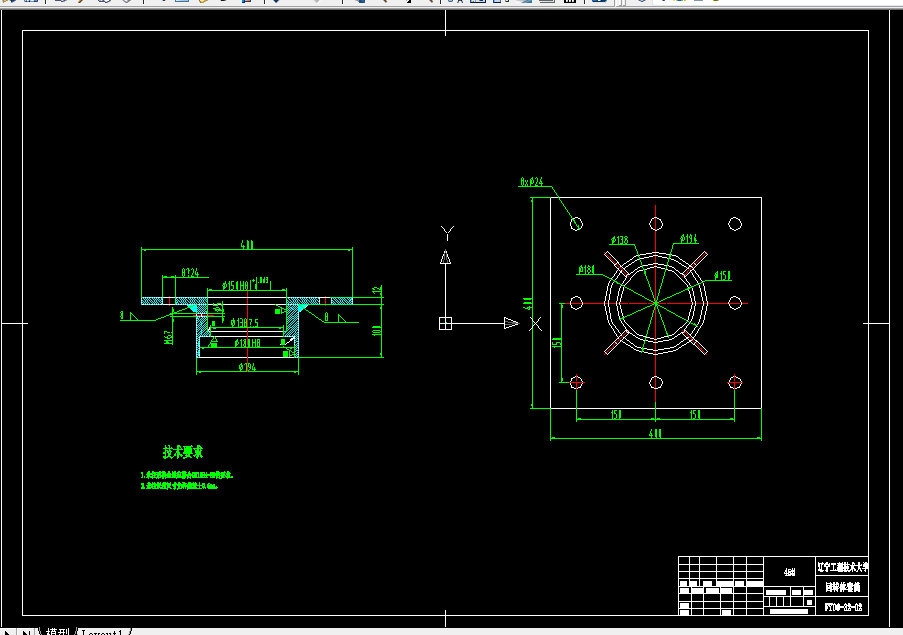The height and width of the screenshot is (635, 903).
Task: Select the part name in title block middle row
Action: (843, 587)
